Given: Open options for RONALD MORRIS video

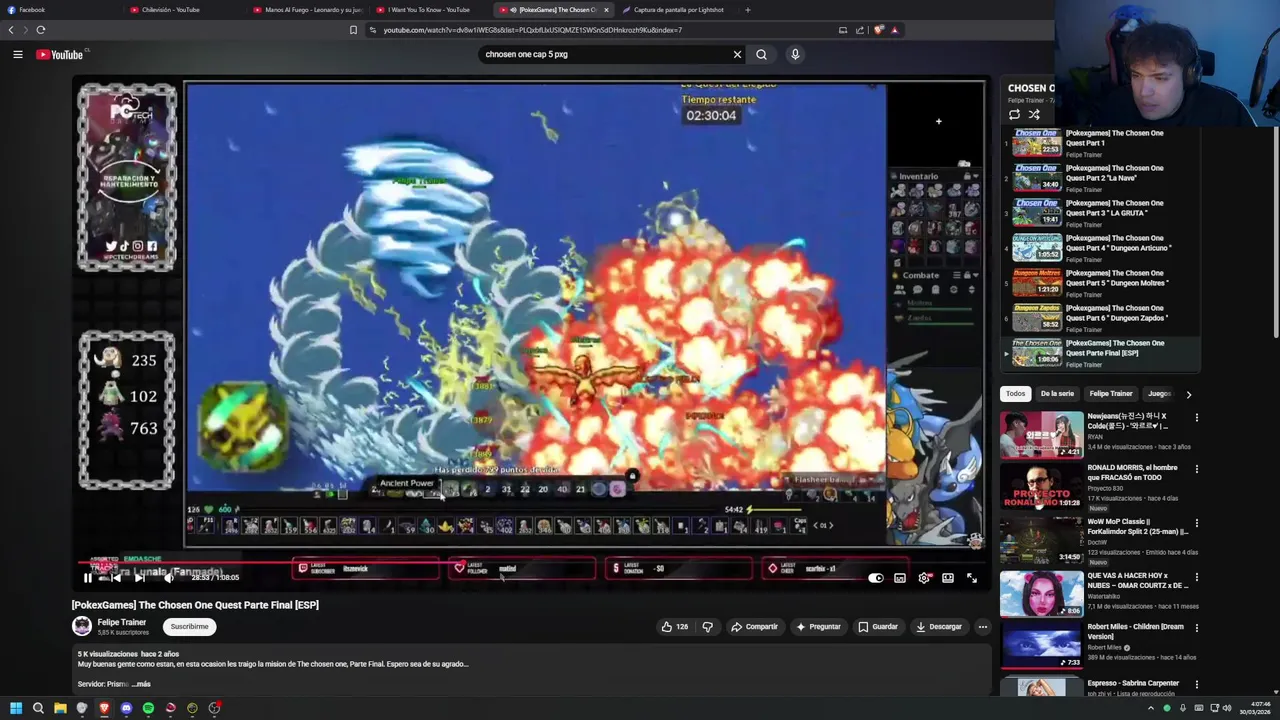Looking at the screenshot, I should coord(1196,469).
